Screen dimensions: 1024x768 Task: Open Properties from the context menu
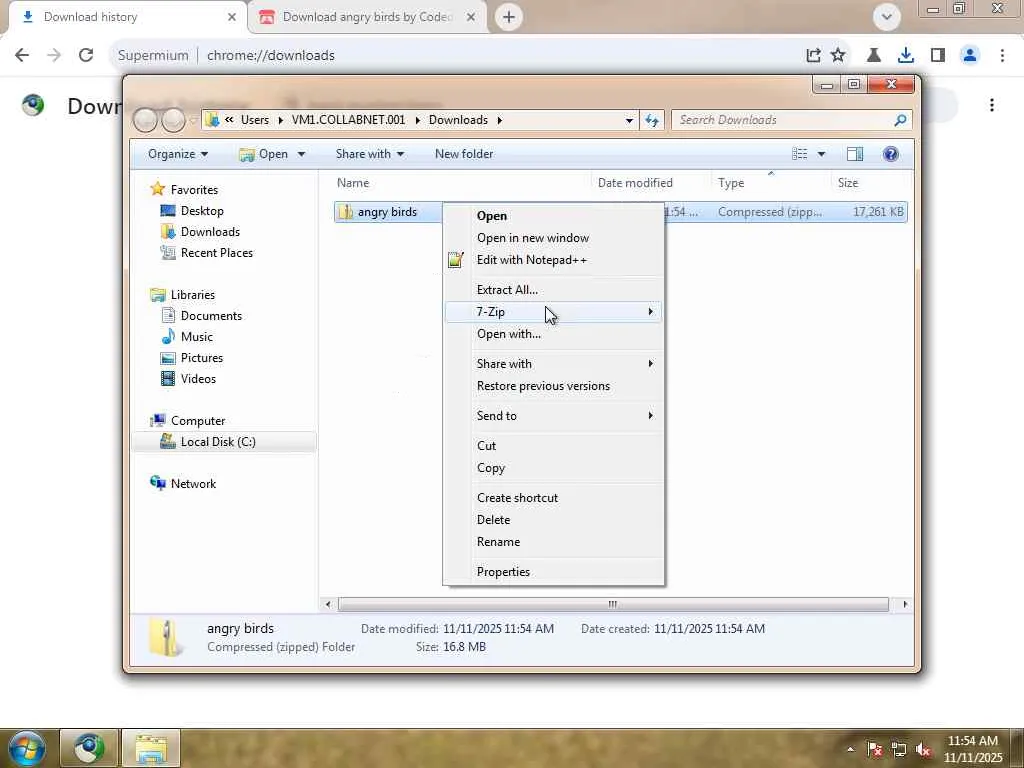554,572
